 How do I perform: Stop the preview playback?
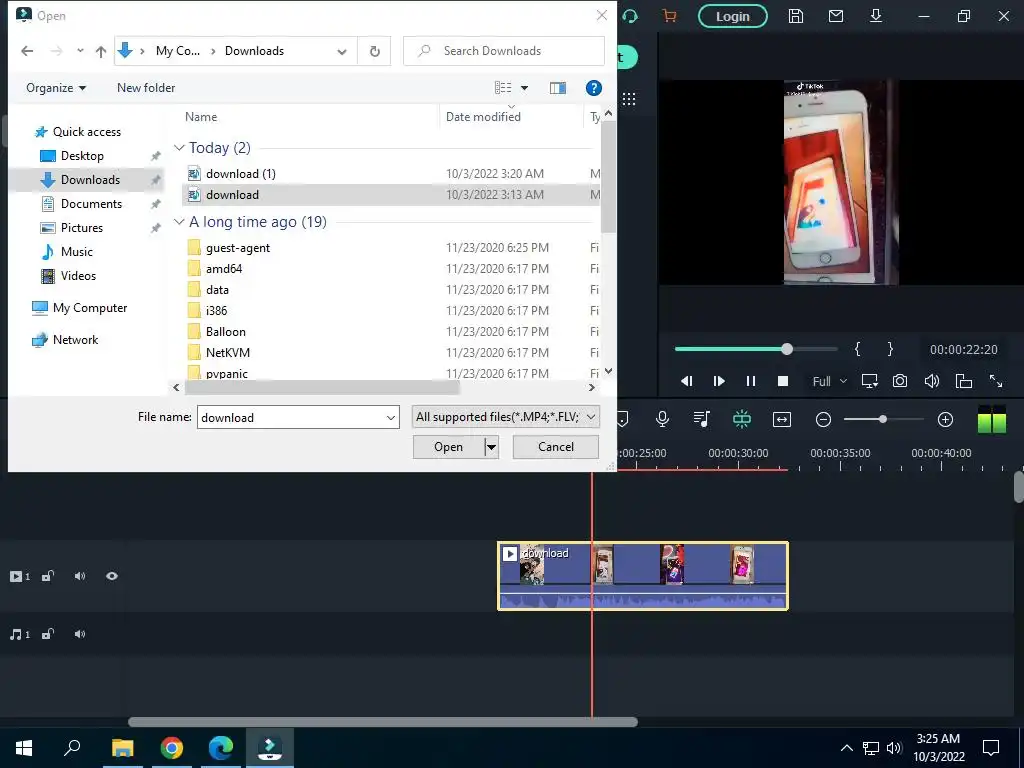click(783, 381)
